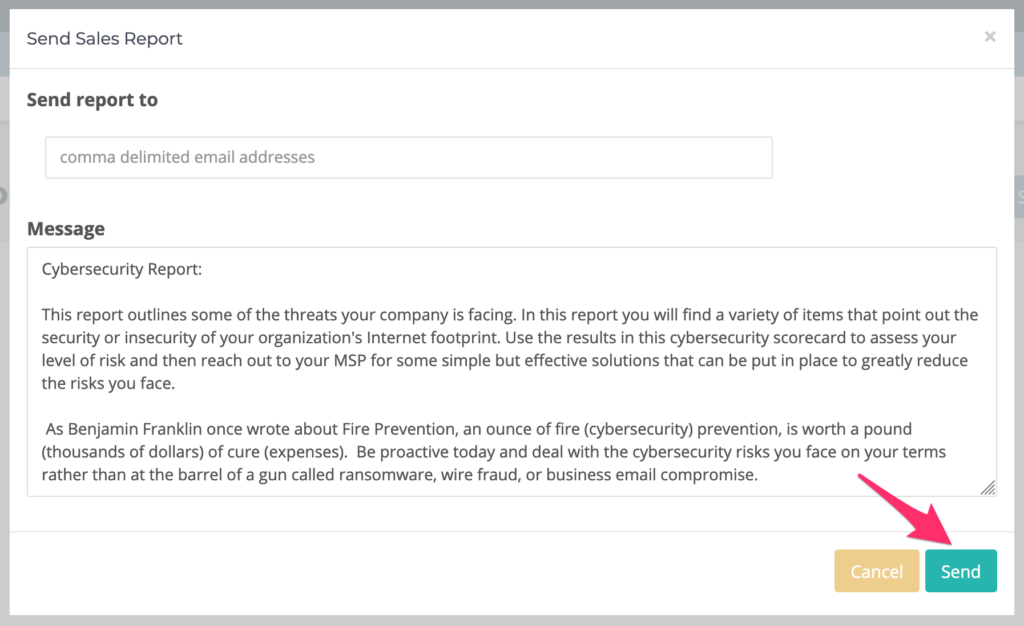Click the partially hidden icon behind dialog's left edge
Viewport: 1024px width, 626px height.
(4, 195)
